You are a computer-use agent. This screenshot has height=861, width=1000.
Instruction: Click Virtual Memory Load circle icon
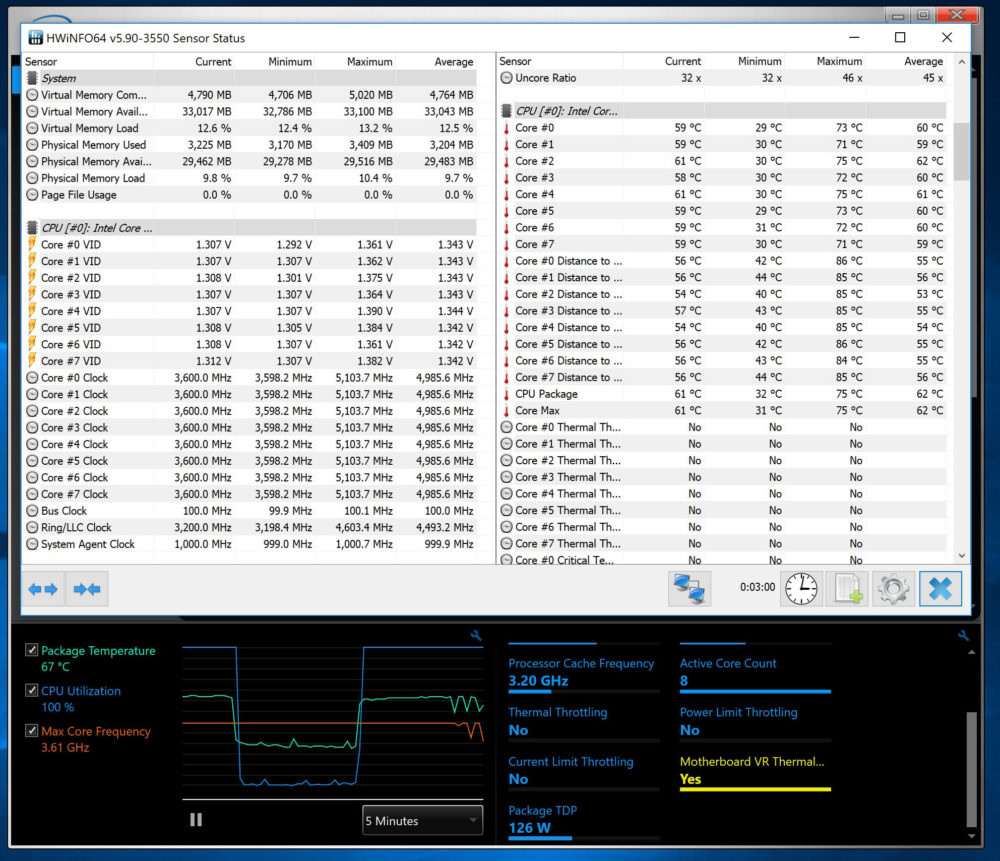click(x=32, y=128)
